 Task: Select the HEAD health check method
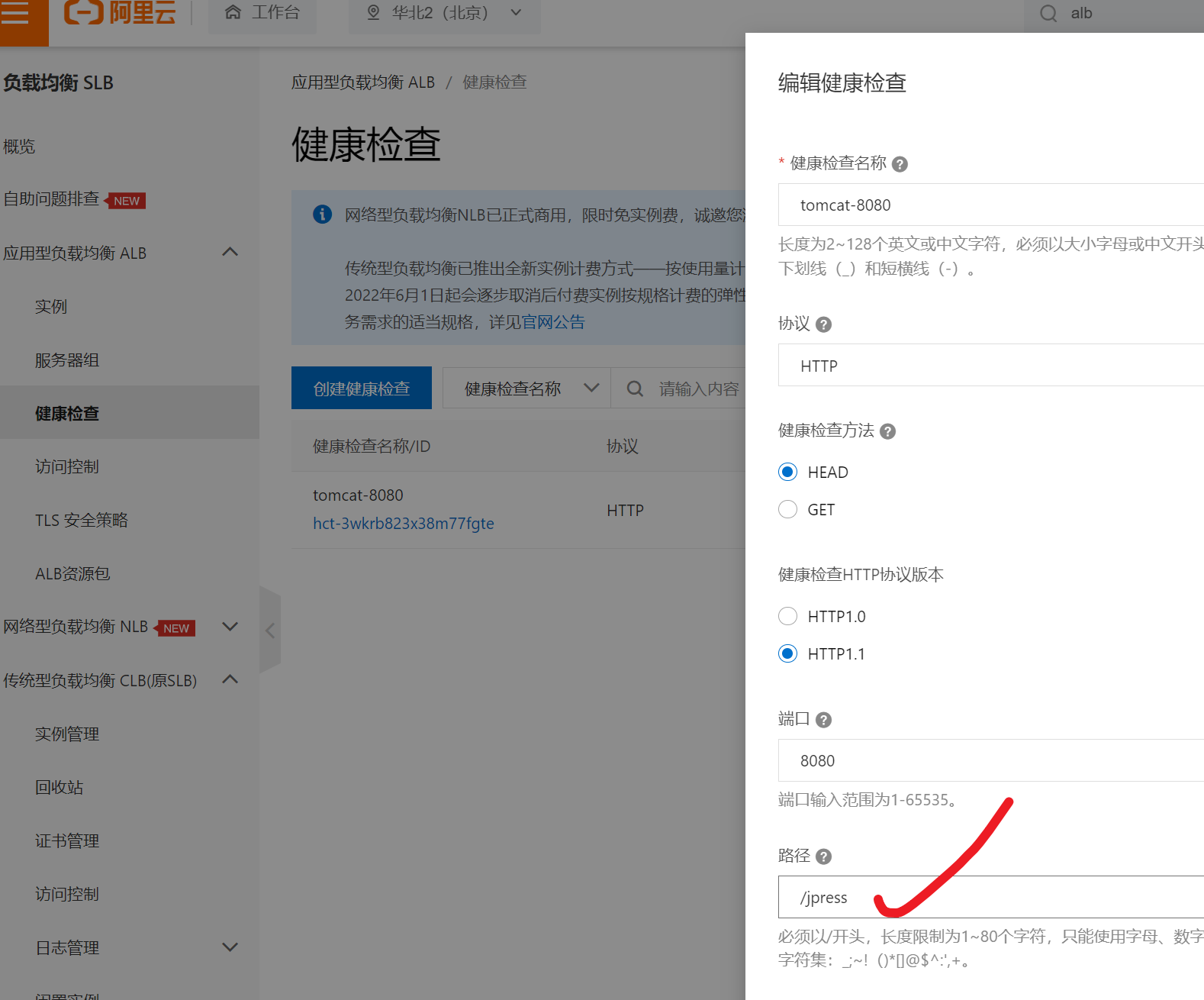click(x=787, y=472)
